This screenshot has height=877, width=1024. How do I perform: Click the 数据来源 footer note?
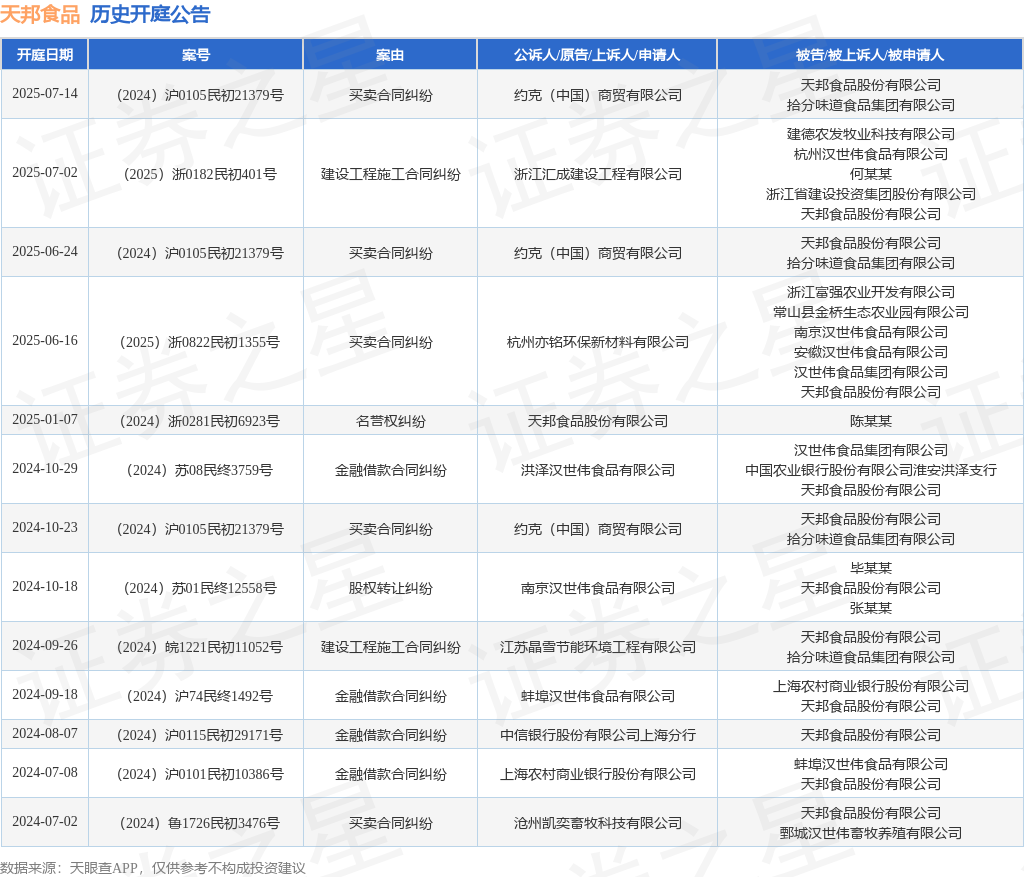tap(153, 868)
